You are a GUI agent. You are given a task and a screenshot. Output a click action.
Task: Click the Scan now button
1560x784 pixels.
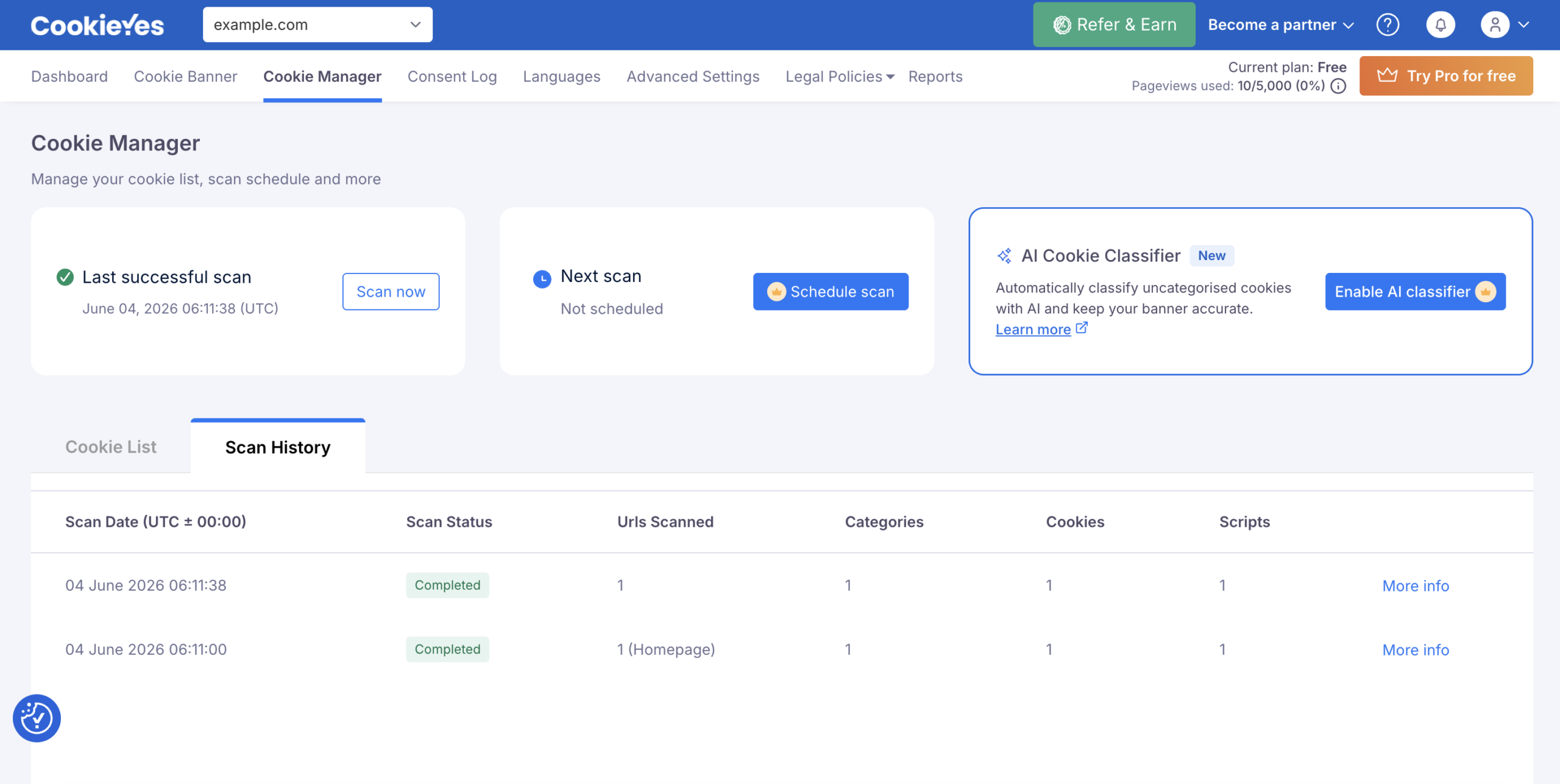coord(391,292)
